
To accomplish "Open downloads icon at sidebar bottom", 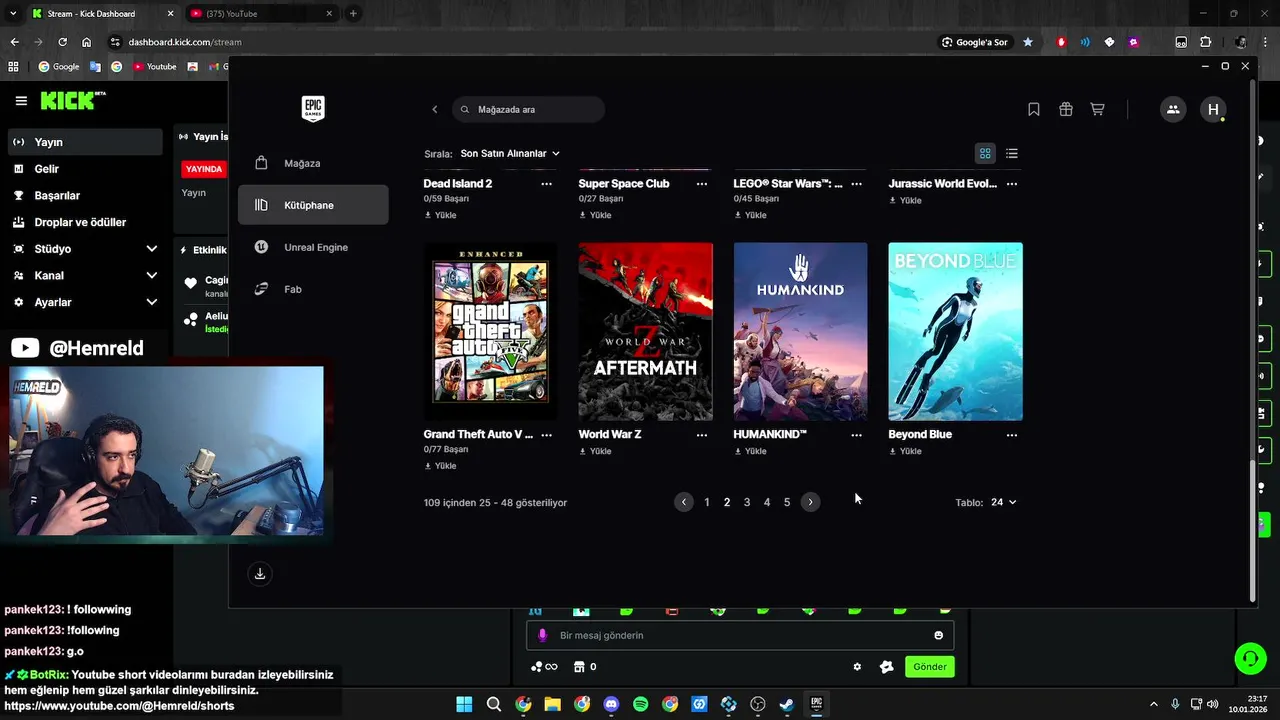I will 260,573.
